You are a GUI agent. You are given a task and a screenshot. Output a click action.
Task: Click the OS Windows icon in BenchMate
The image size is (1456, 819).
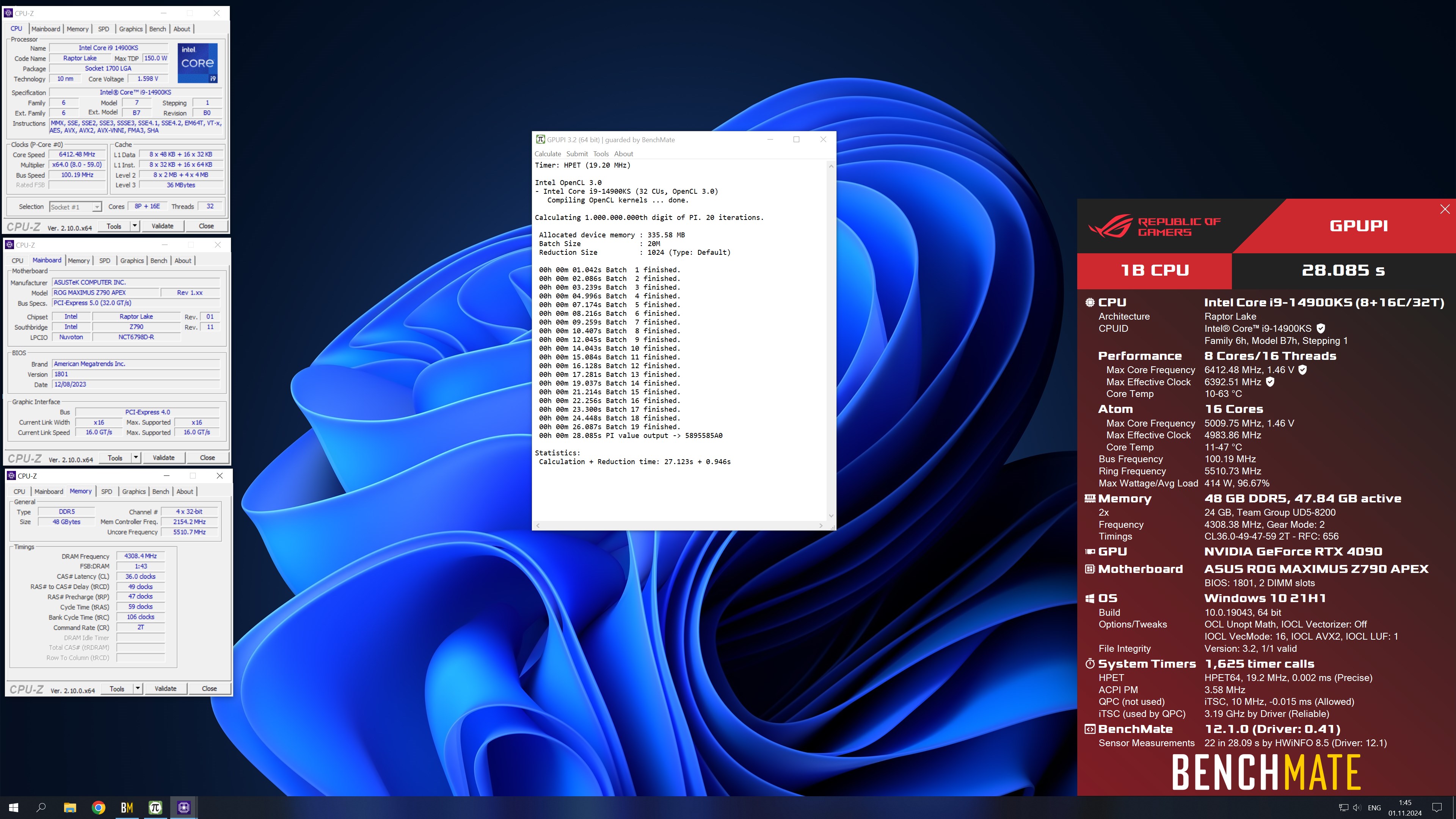tap(1090, 598)
